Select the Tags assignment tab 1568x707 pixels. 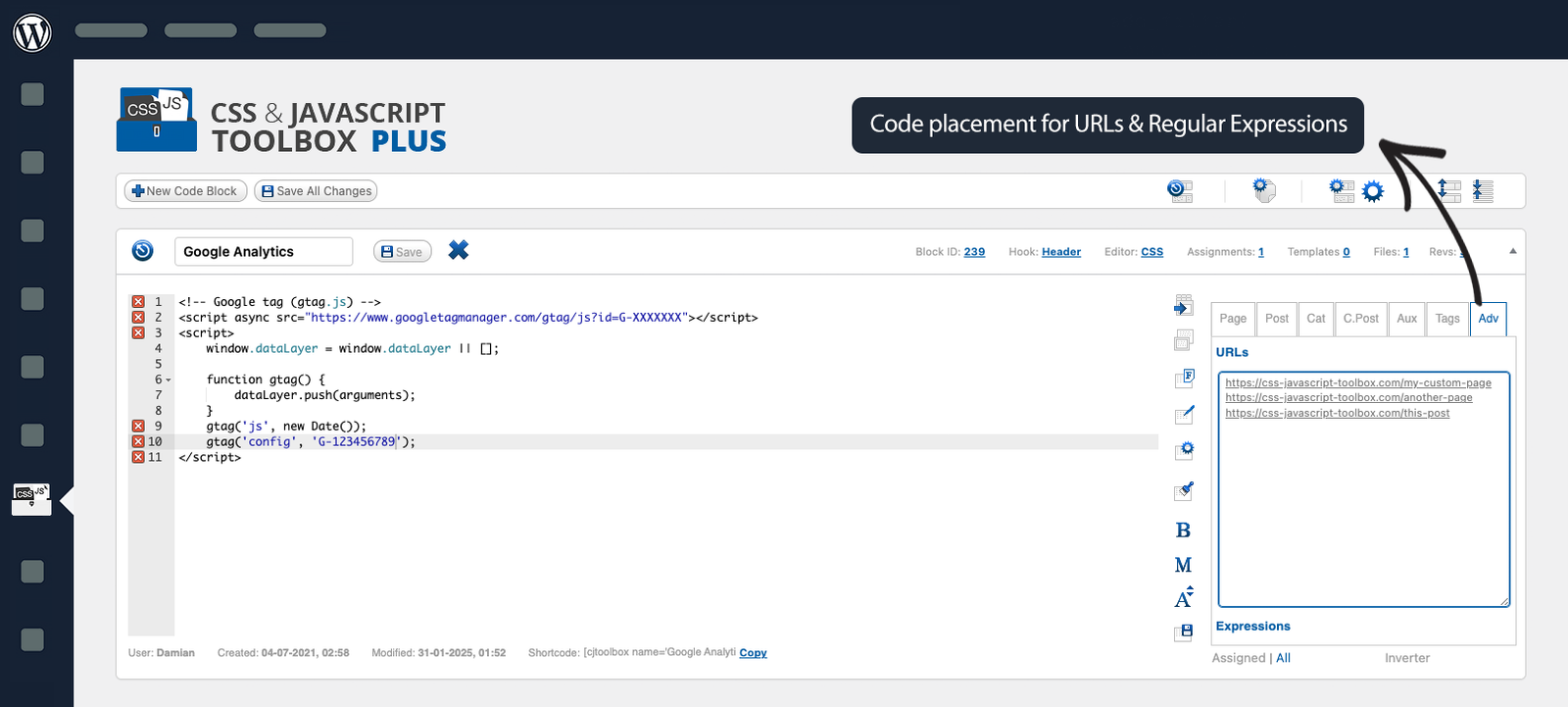[x=1447, y=319]
